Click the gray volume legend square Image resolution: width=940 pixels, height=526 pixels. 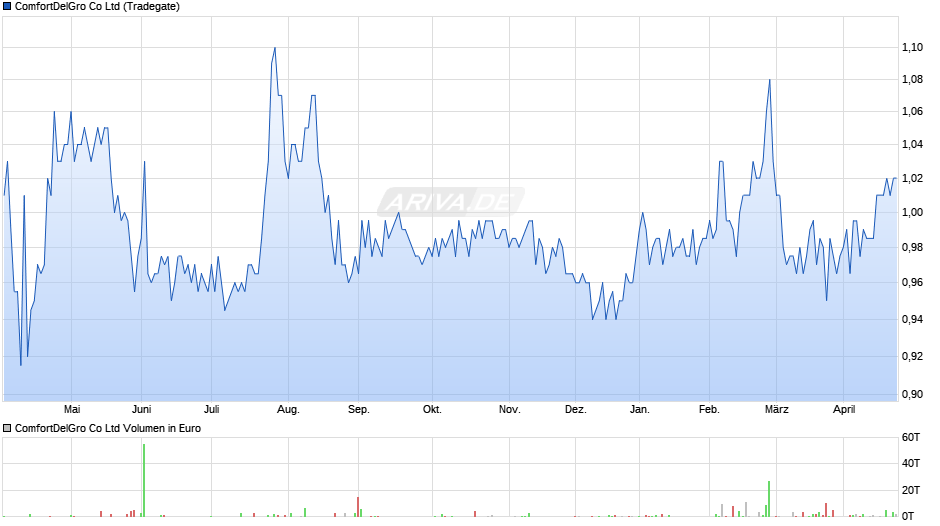point(7,428)
